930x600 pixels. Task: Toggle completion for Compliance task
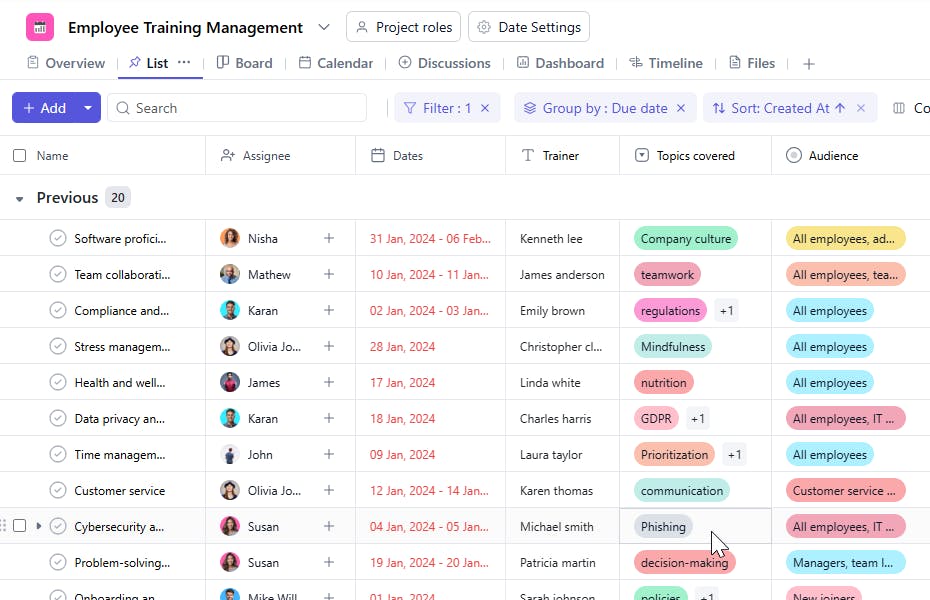58,311
